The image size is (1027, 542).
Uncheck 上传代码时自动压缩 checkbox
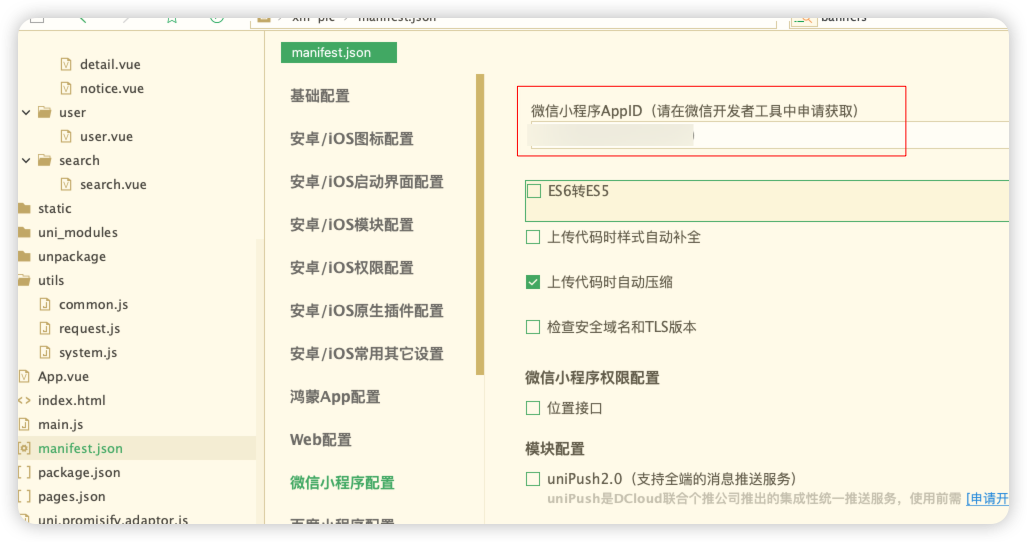tap(533, 282)
